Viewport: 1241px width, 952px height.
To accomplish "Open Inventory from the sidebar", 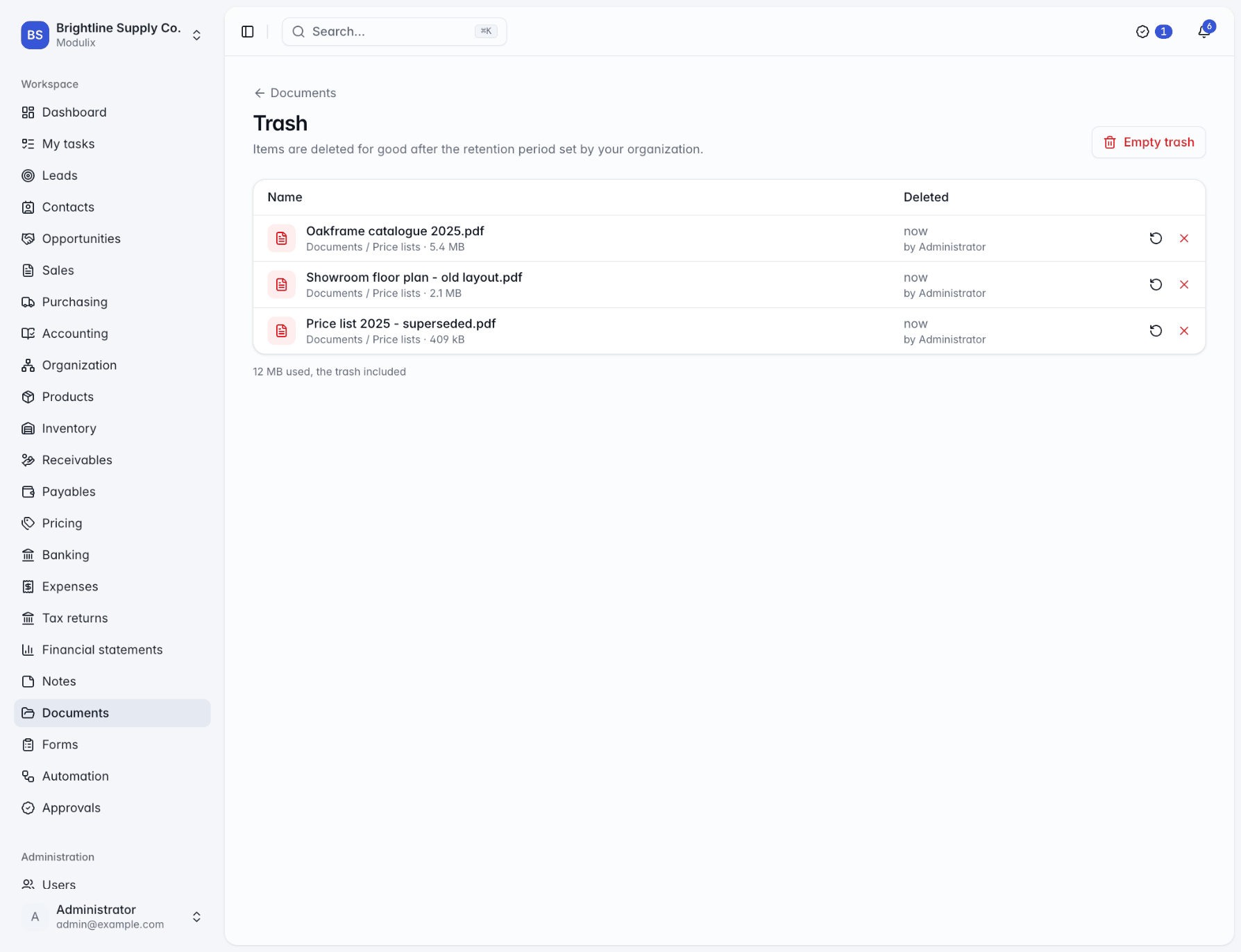I will click(x=112, y=428).
